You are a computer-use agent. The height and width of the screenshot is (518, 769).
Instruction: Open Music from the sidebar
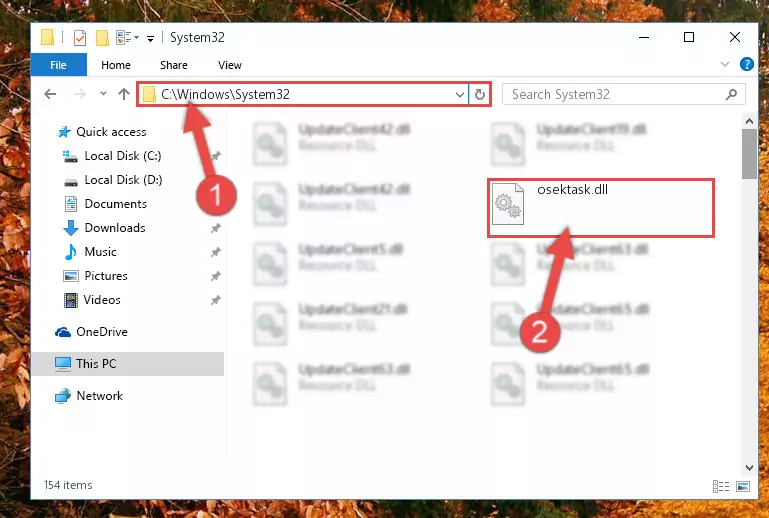101,252
